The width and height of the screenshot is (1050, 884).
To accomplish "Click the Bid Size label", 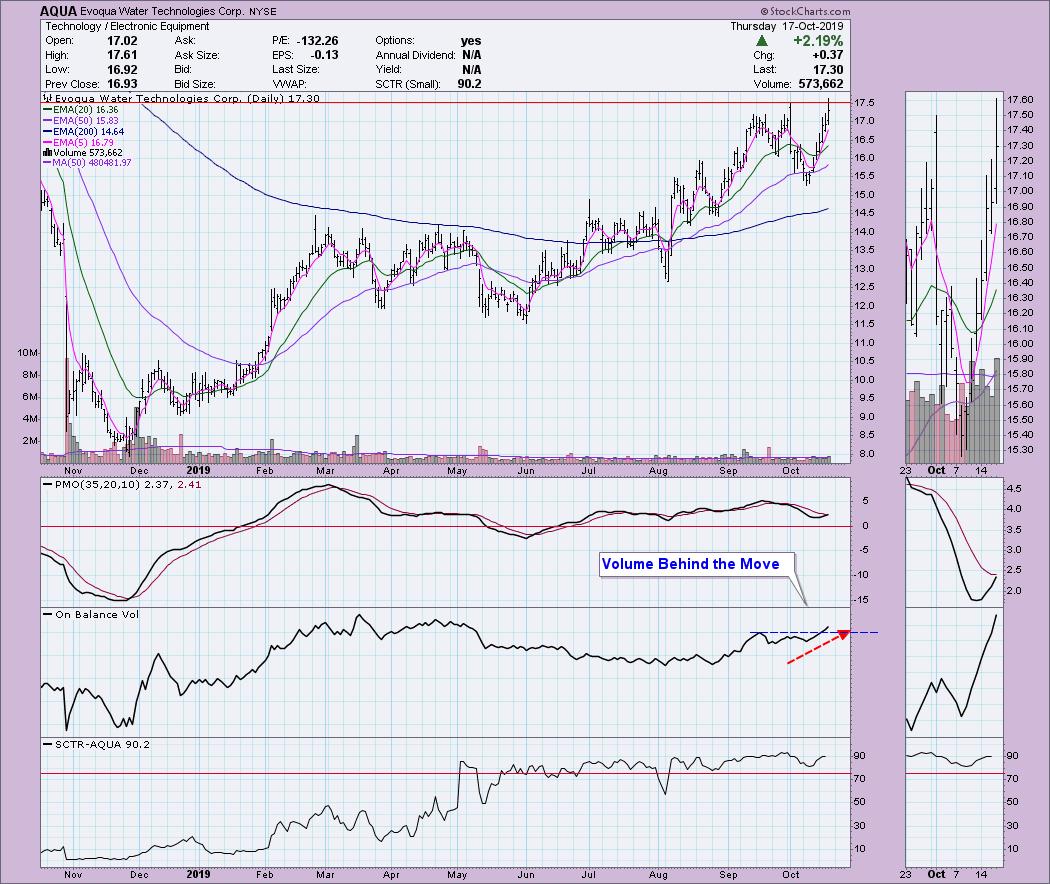I will click(195, 84).
